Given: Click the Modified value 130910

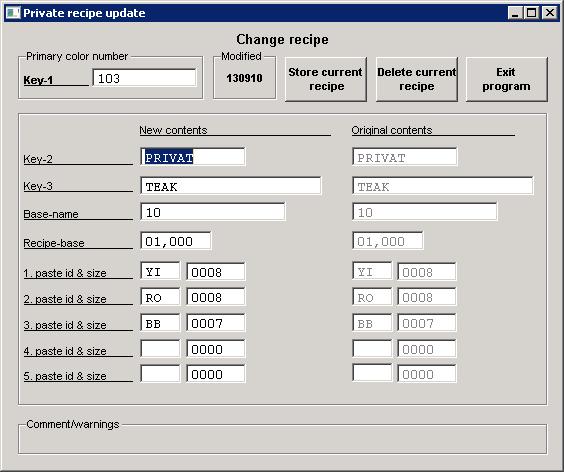Looking at the screenshot, I should coord(244,78).
